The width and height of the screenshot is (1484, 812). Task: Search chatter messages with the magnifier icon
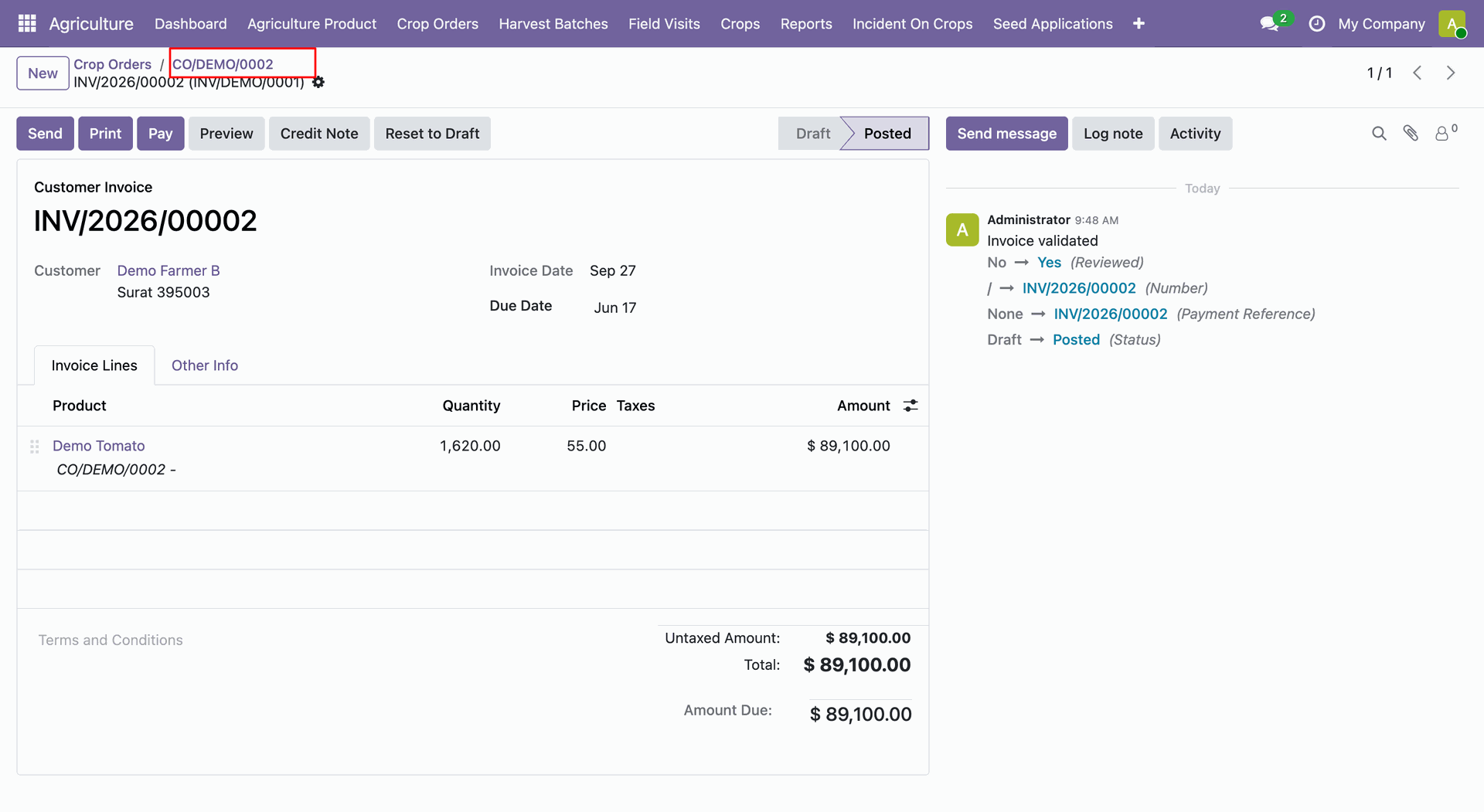[1379, 134]
